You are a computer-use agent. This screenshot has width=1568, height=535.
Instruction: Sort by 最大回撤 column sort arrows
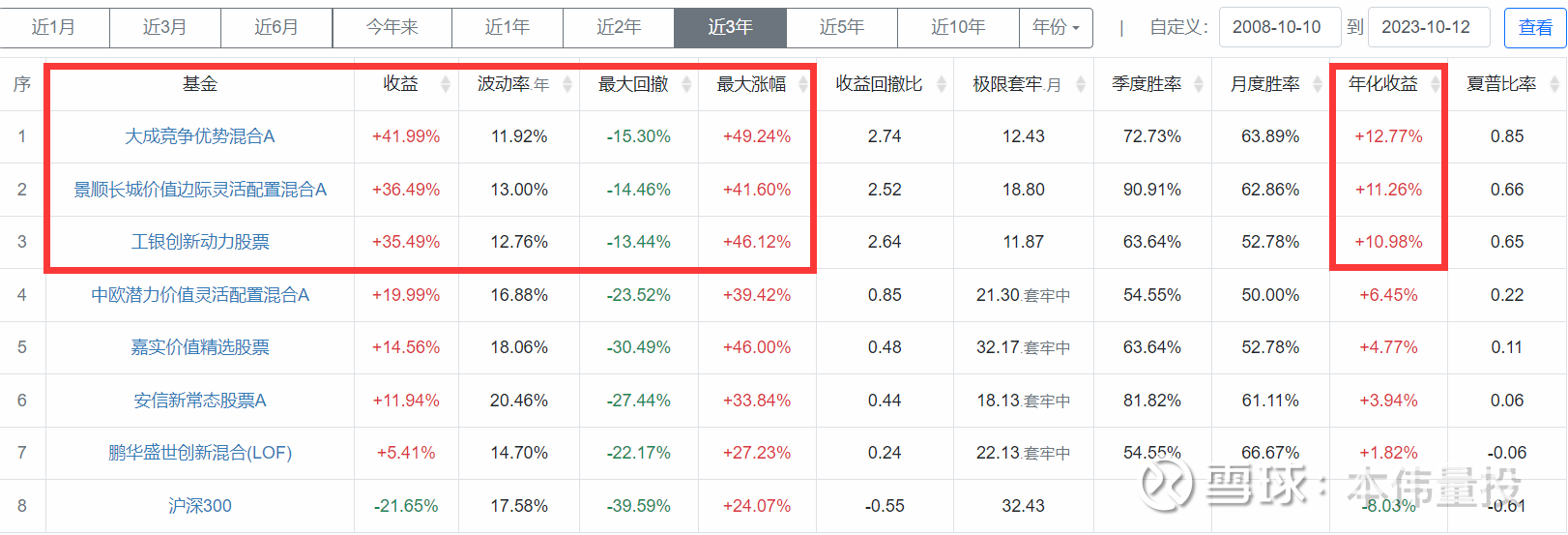click(x=686, y=85)
